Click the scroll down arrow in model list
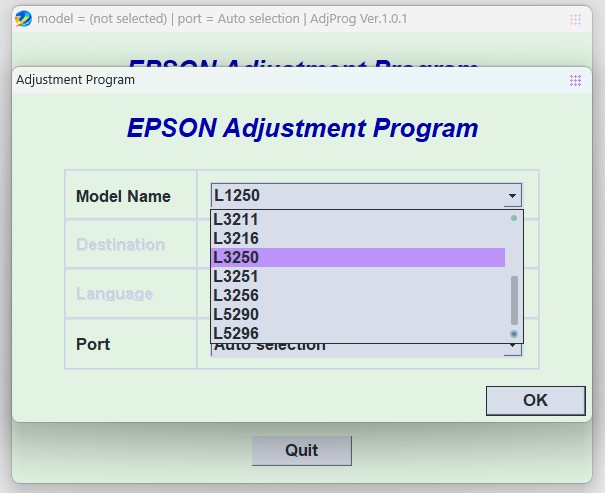The image size is (605, 493). 514,334
